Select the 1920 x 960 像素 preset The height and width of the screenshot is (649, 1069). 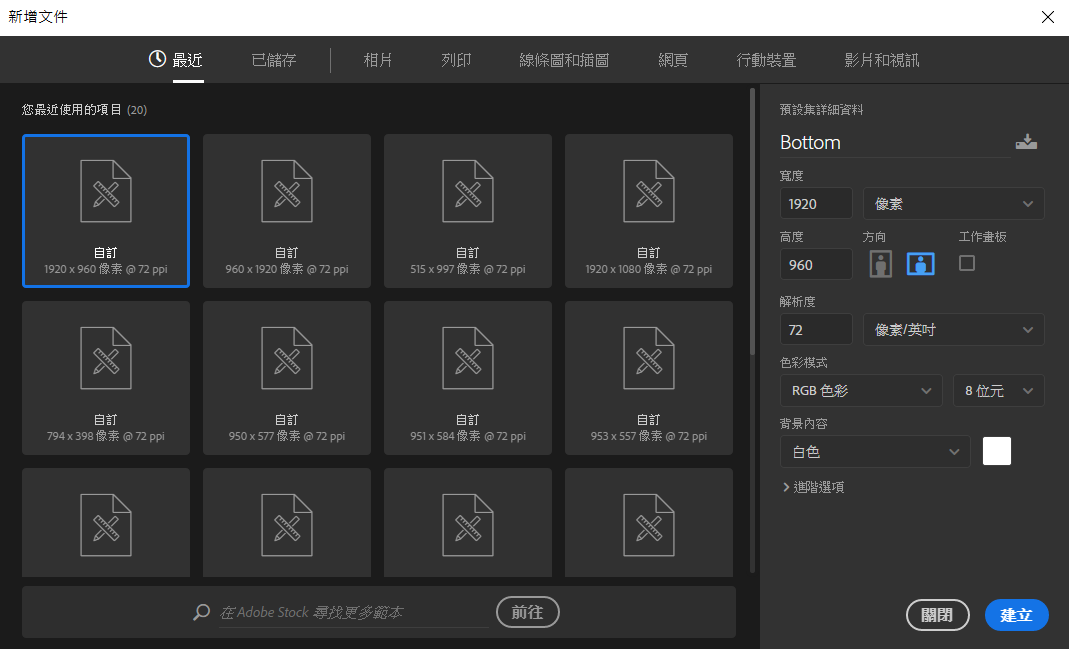coord(106,211)
